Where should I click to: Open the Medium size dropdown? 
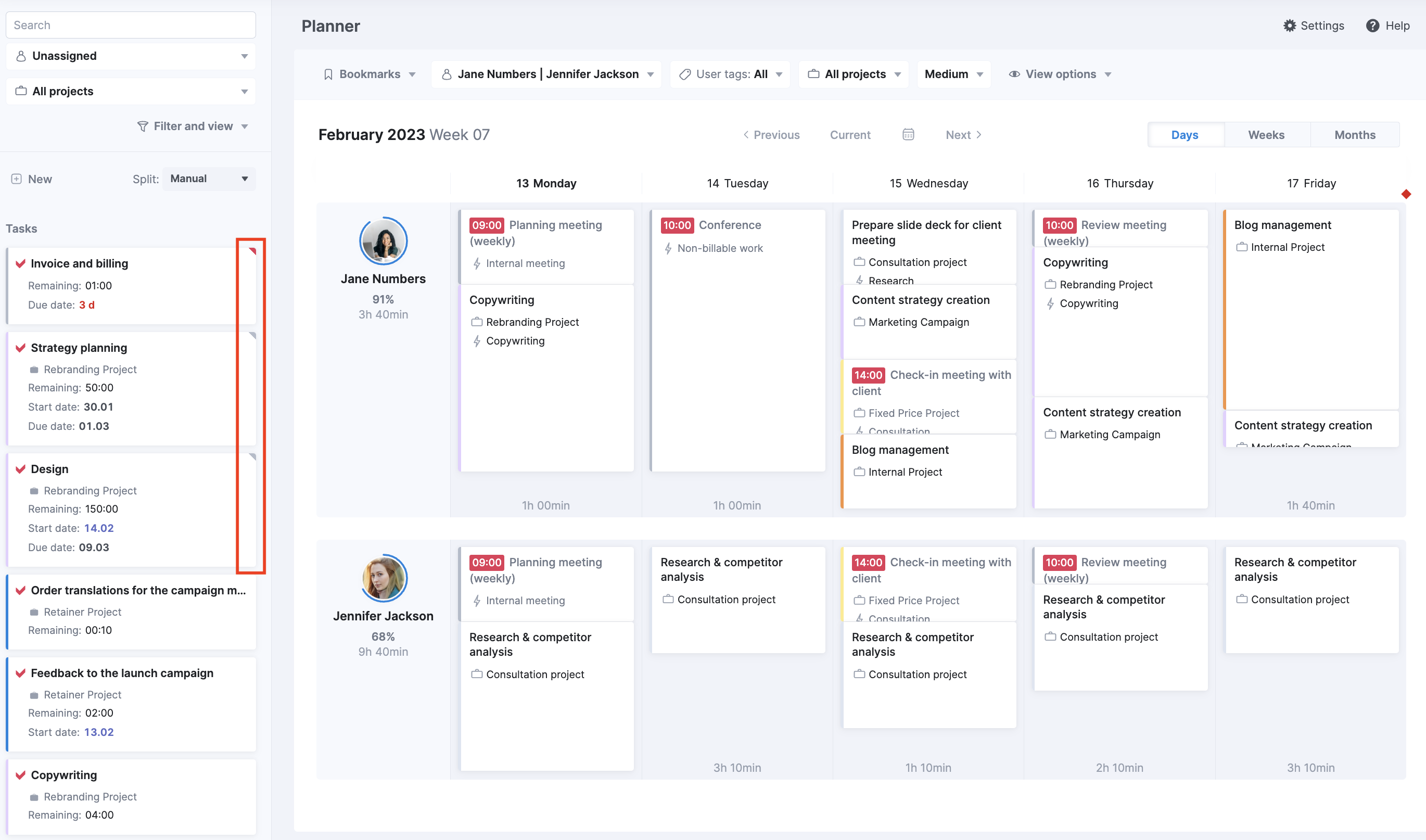pyautogui.click(x=953, y=74)
